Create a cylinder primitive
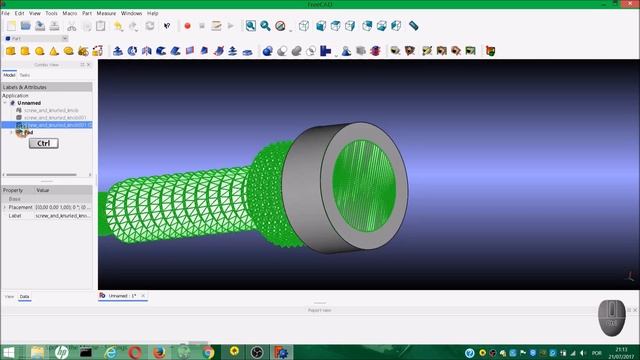 [25, 51]
